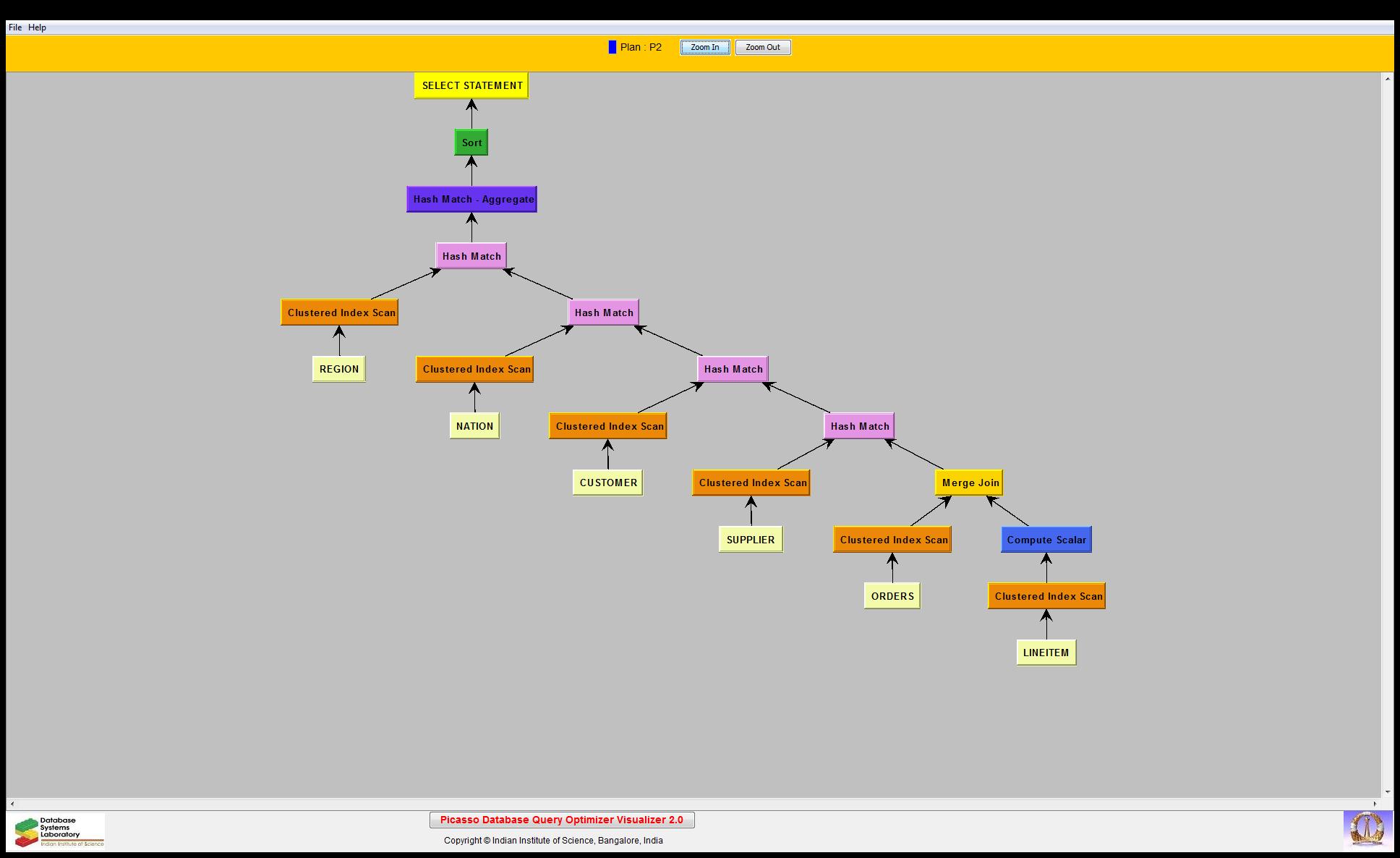Select the LINEITEM table node

pos(1046,653)
